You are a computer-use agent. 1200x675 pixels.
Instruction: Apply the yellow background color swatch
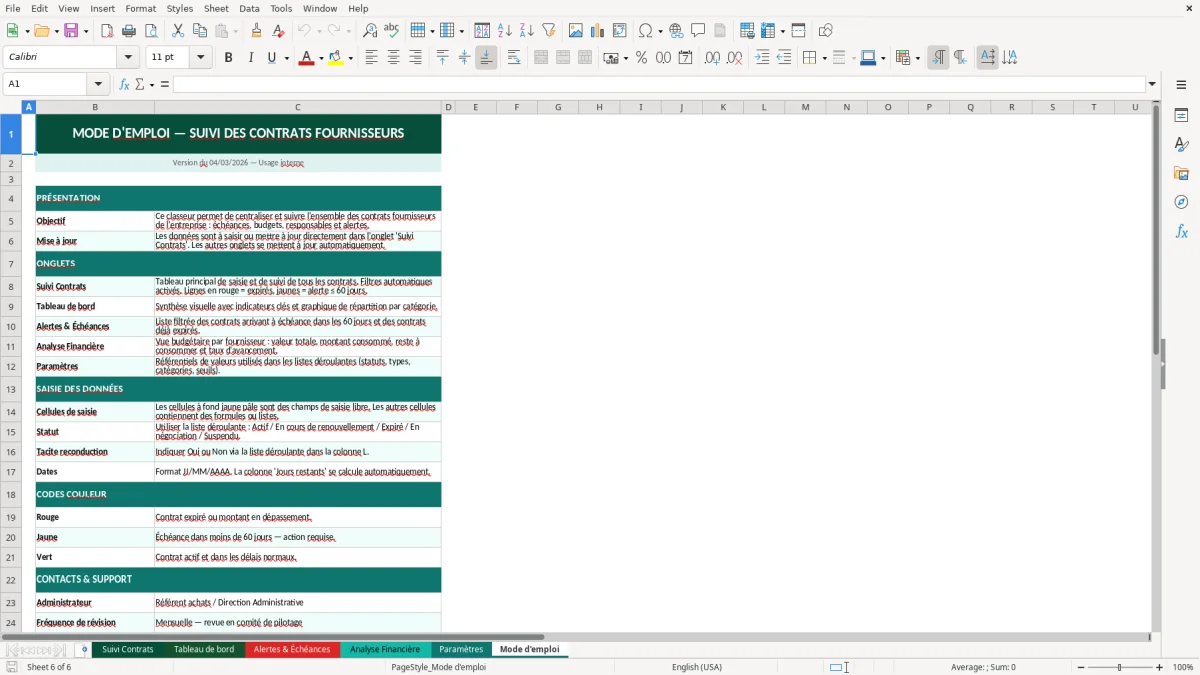pyautogui.click(x=336, y=58)
